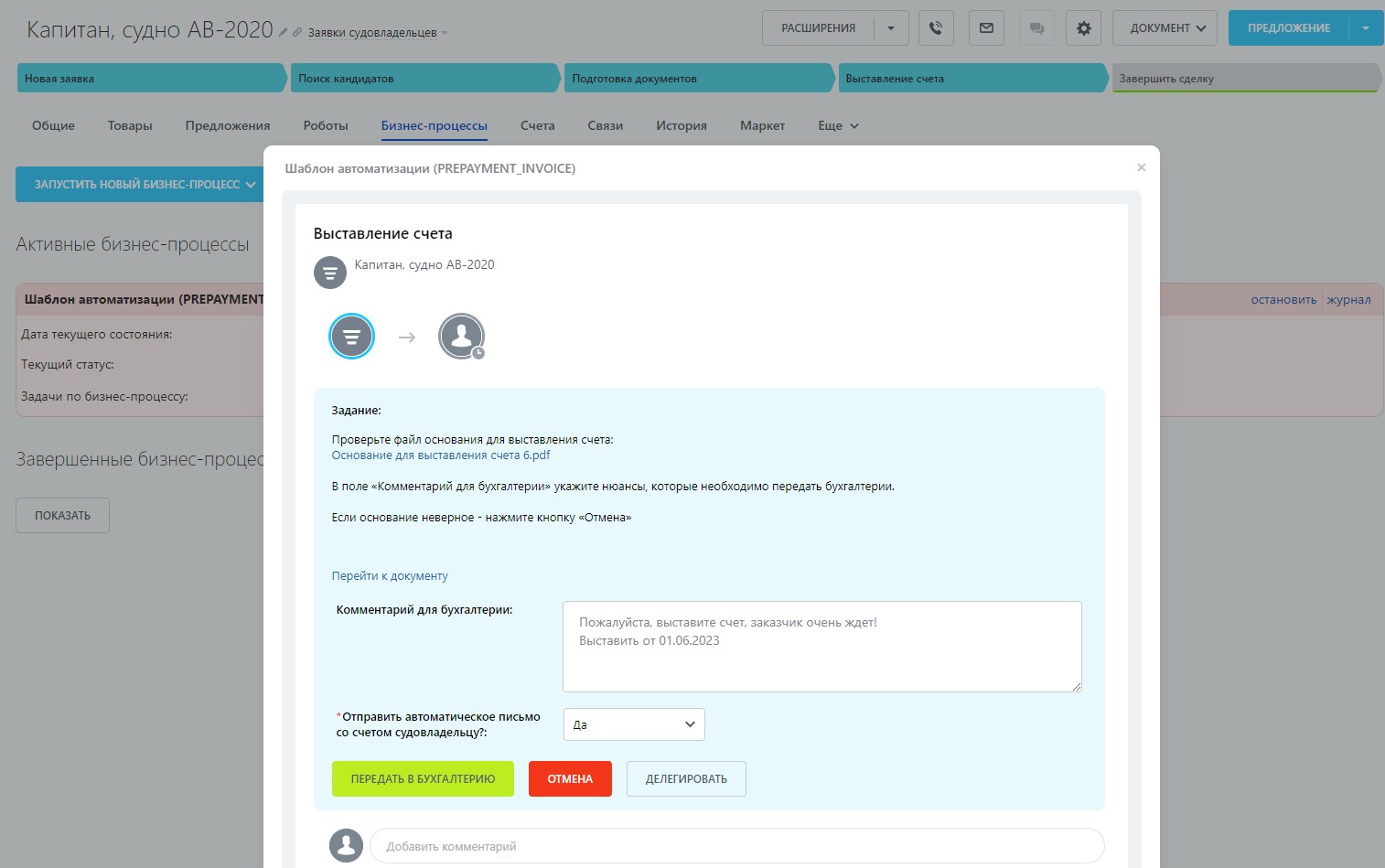Expand the Расширения dropdown arrow
The image size is (1385, 868).
[x=891, y=28]
